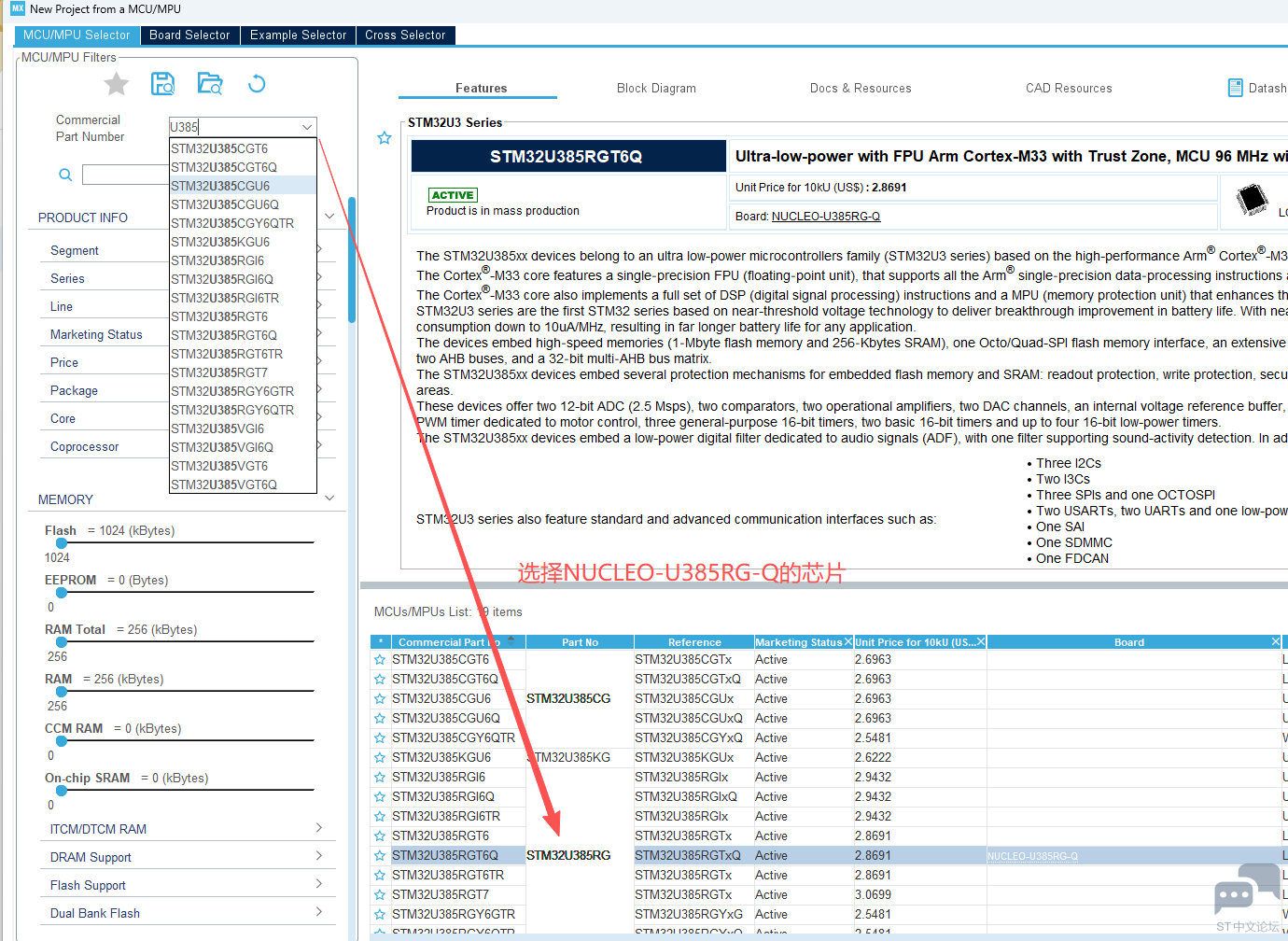1288x941 pixels.
Task: Select the STM32U385CGY6QTR table row
Action: [829, 738]
